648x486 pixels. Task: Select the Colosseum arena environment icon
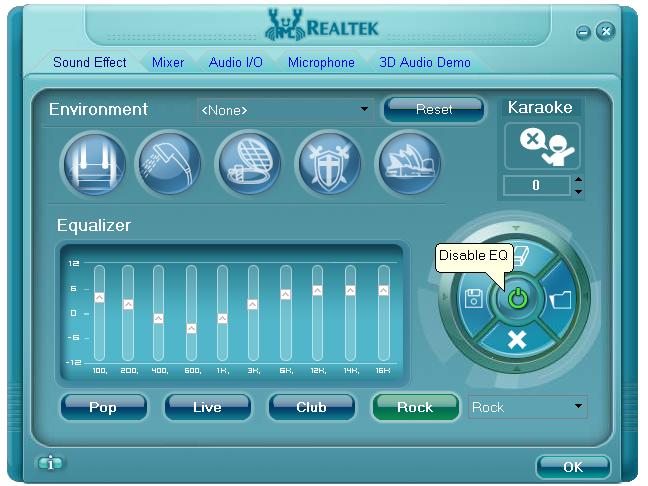click(249, 164)
